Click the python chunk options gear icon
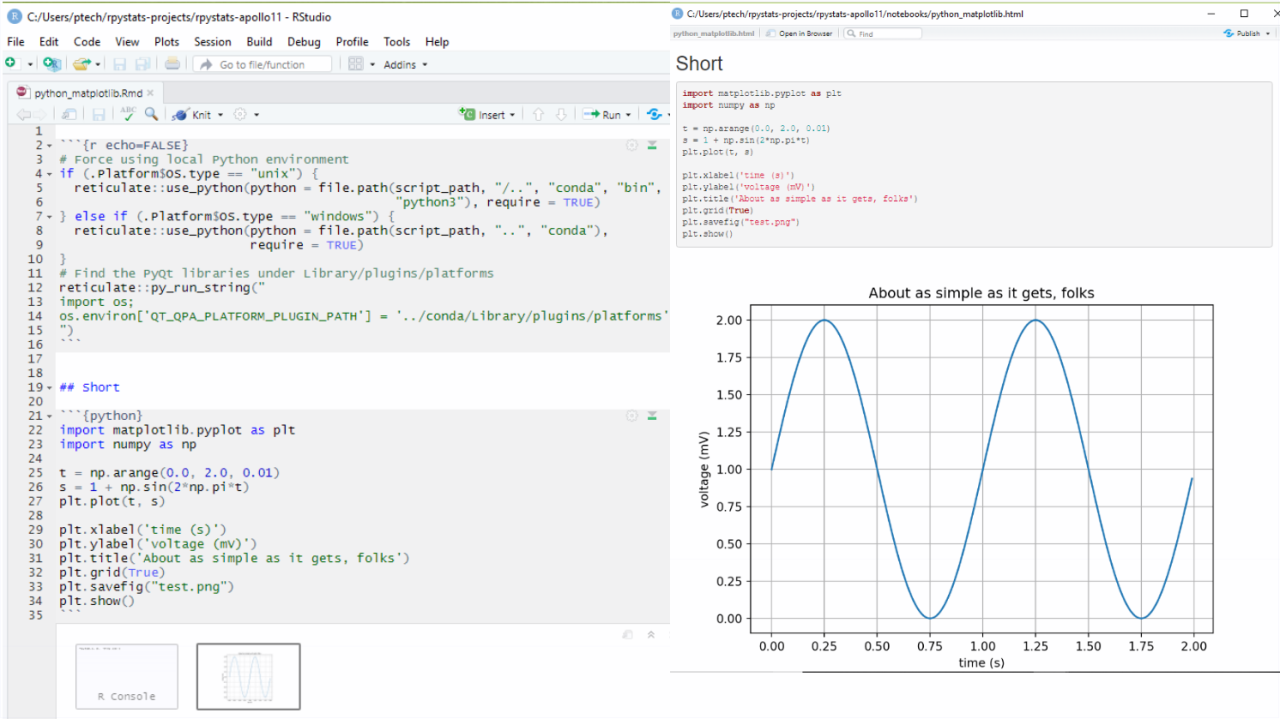Screen dimensions: 1280x719 tap(632, 415)
